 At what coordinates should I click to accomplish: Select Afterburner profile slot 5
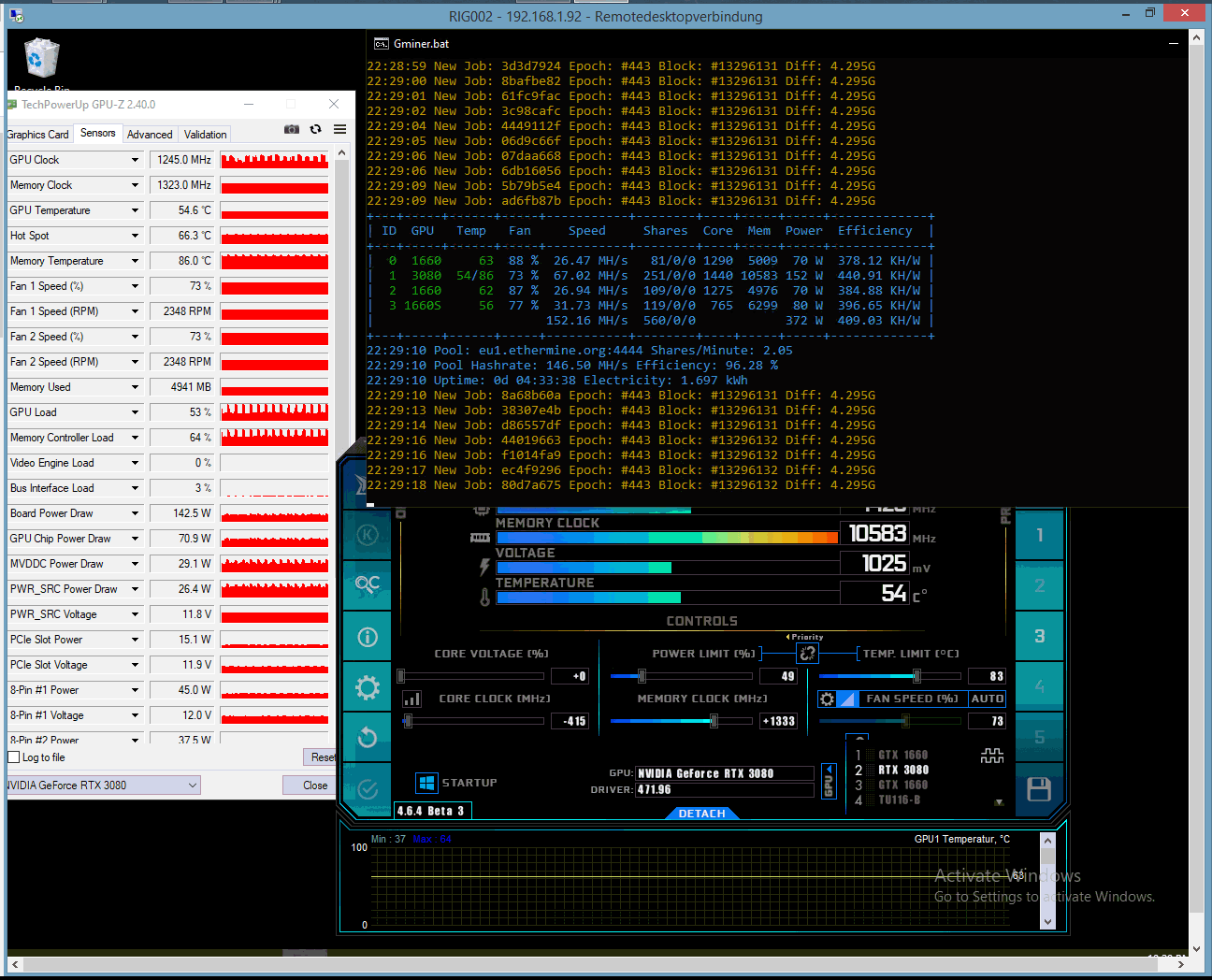pos(1039,737)
